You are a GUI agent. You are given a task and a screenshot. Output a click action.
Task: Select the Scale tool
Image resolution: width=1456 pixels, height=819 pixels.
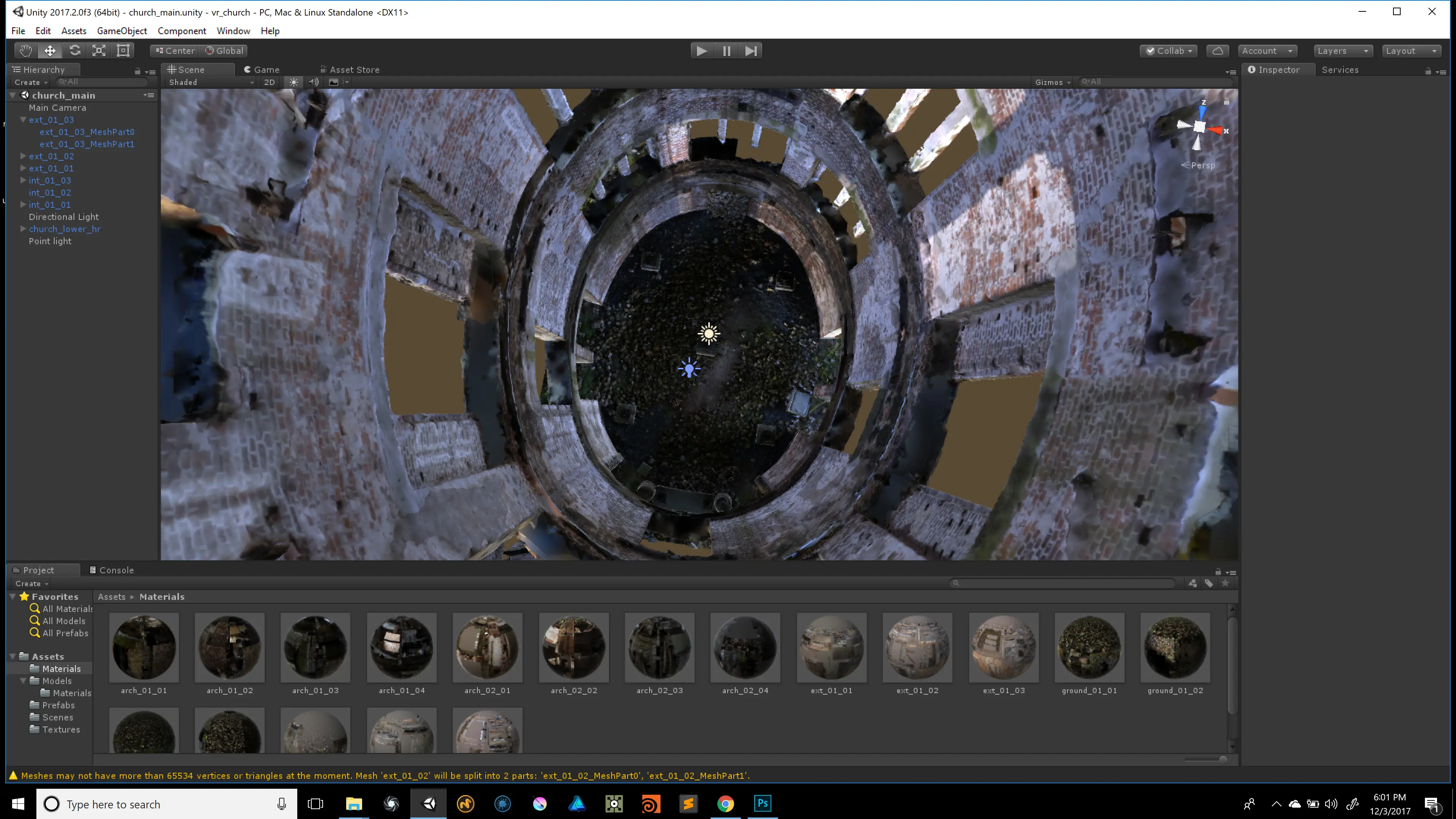(x=99, y=50)
